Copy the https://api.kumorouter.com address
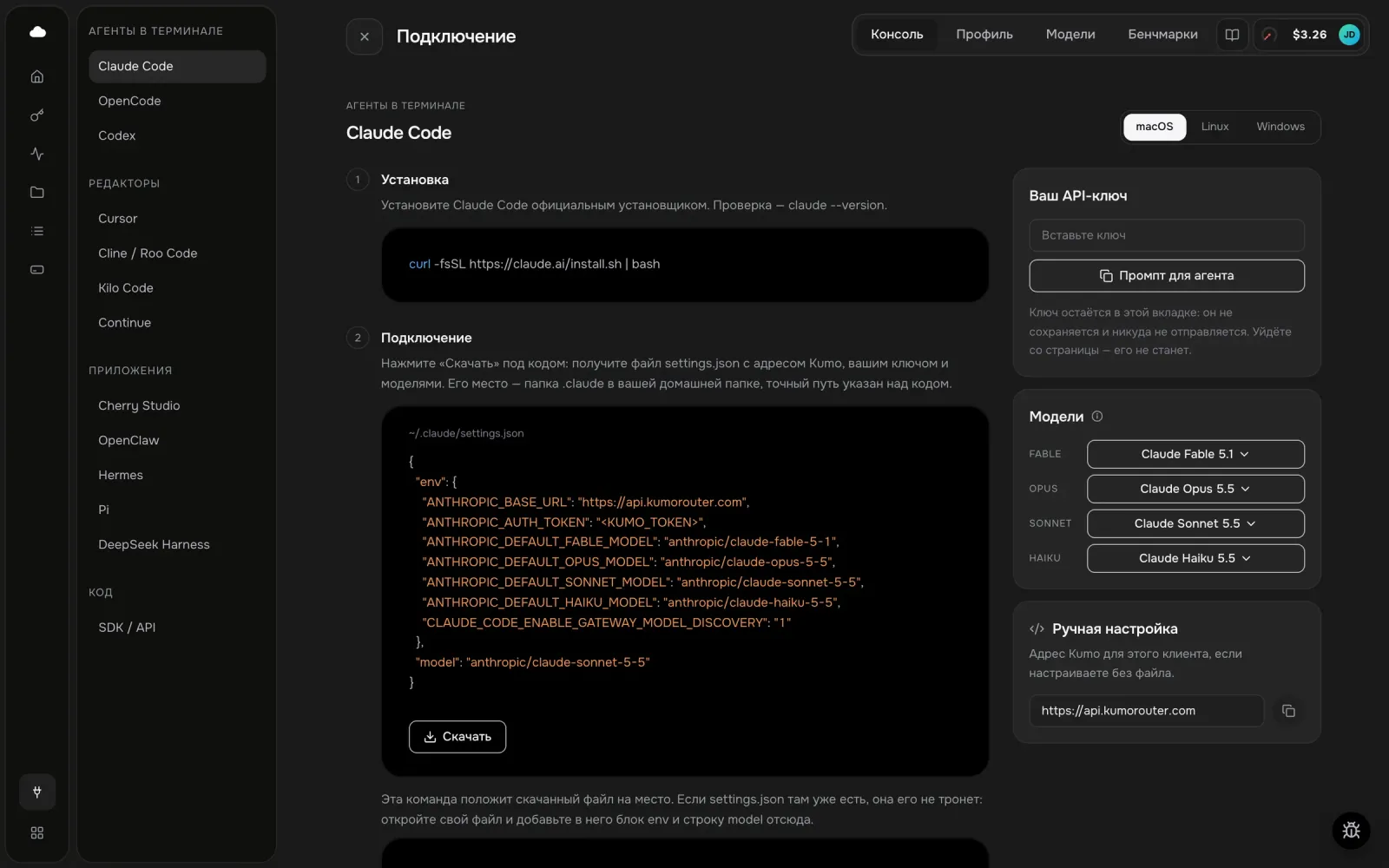Screen dimensions: 1389x868 [x=1289, y=711]
